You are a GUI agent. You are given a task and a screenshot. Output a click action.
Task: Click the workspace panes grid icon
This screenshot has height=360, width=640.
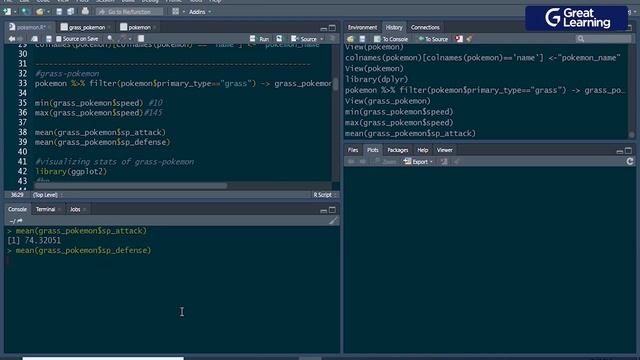point(176,12)
